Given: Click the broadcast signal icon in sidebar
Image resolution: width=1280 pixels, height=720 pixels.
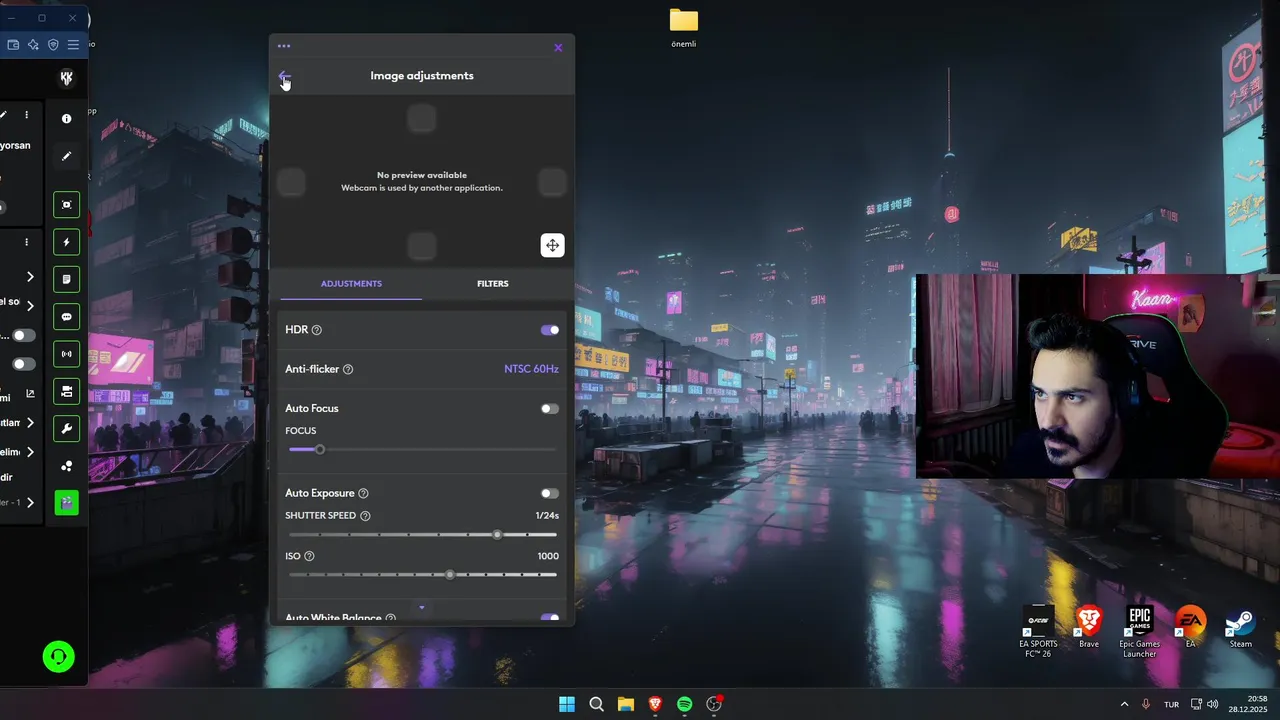Looking at the screenshot, I should [66, 354].
